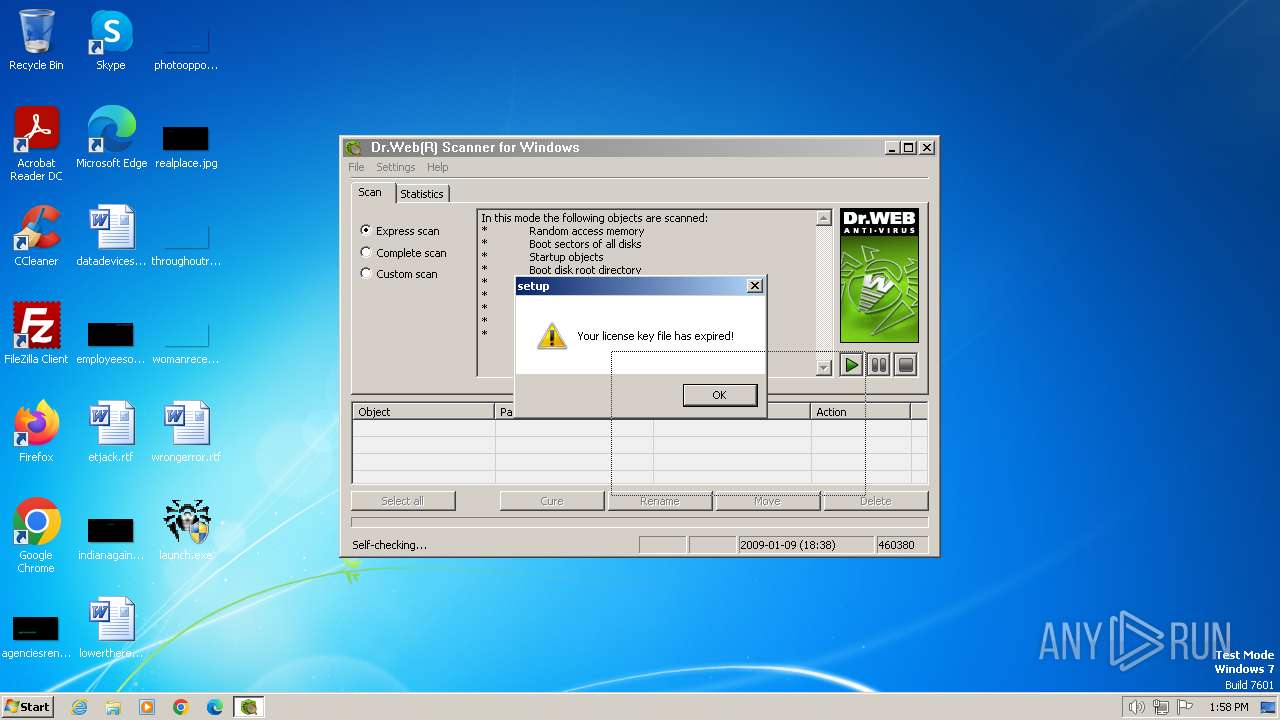The height and width of the screenshot is (720, 1280).
Task: Select the Skype desktop shortcut
Action: [x=110, y=40]
